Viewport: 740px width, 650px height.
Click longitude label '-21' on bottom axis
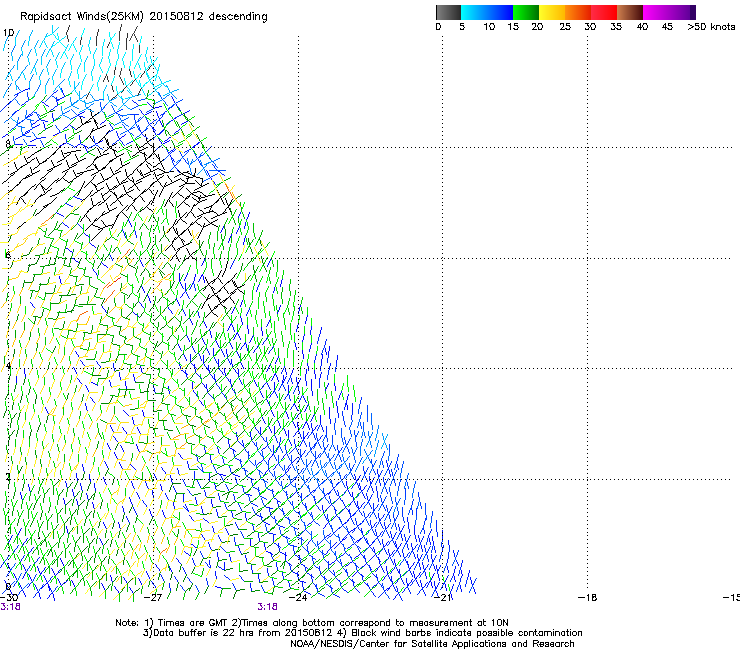[443, 598]
